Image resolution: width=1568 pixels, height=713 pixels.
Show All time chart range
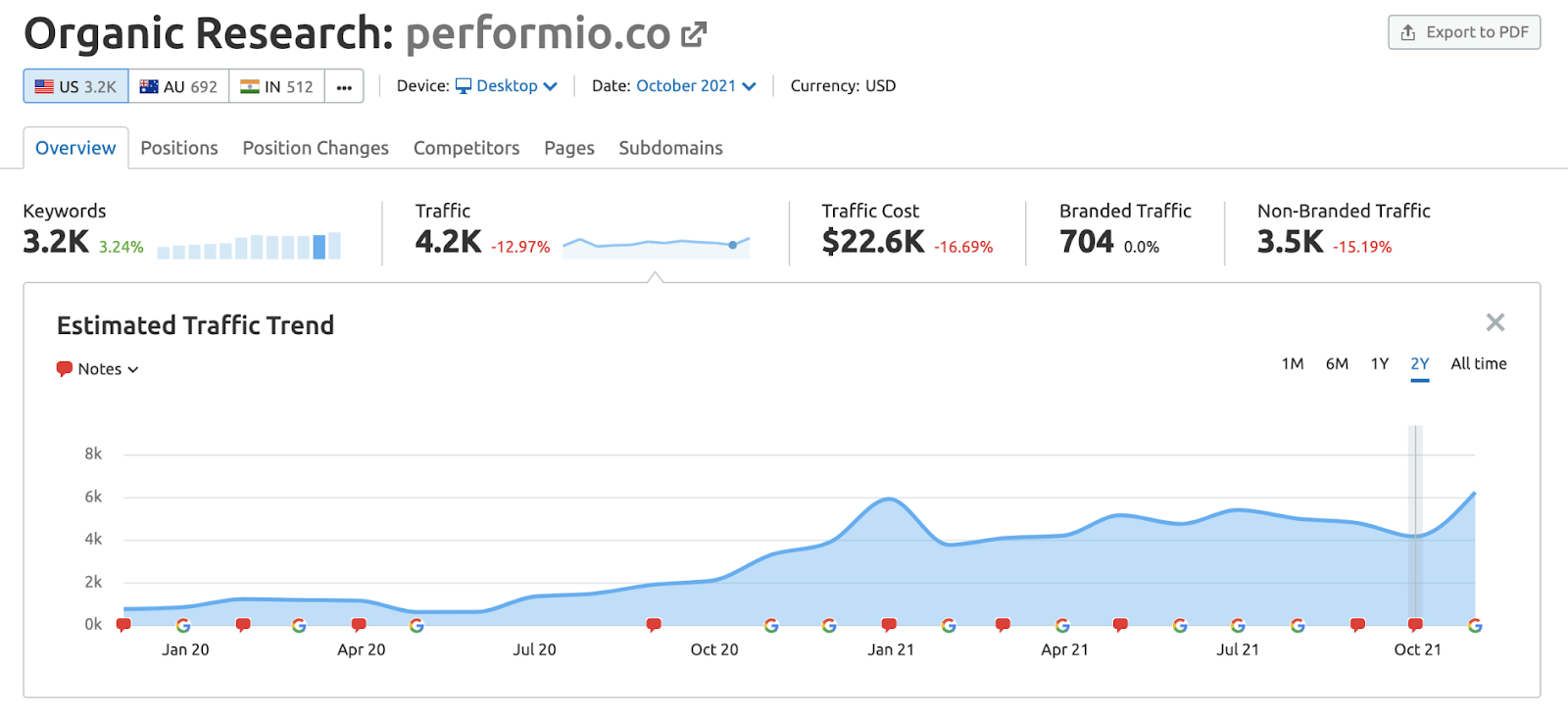point(1479,363)
